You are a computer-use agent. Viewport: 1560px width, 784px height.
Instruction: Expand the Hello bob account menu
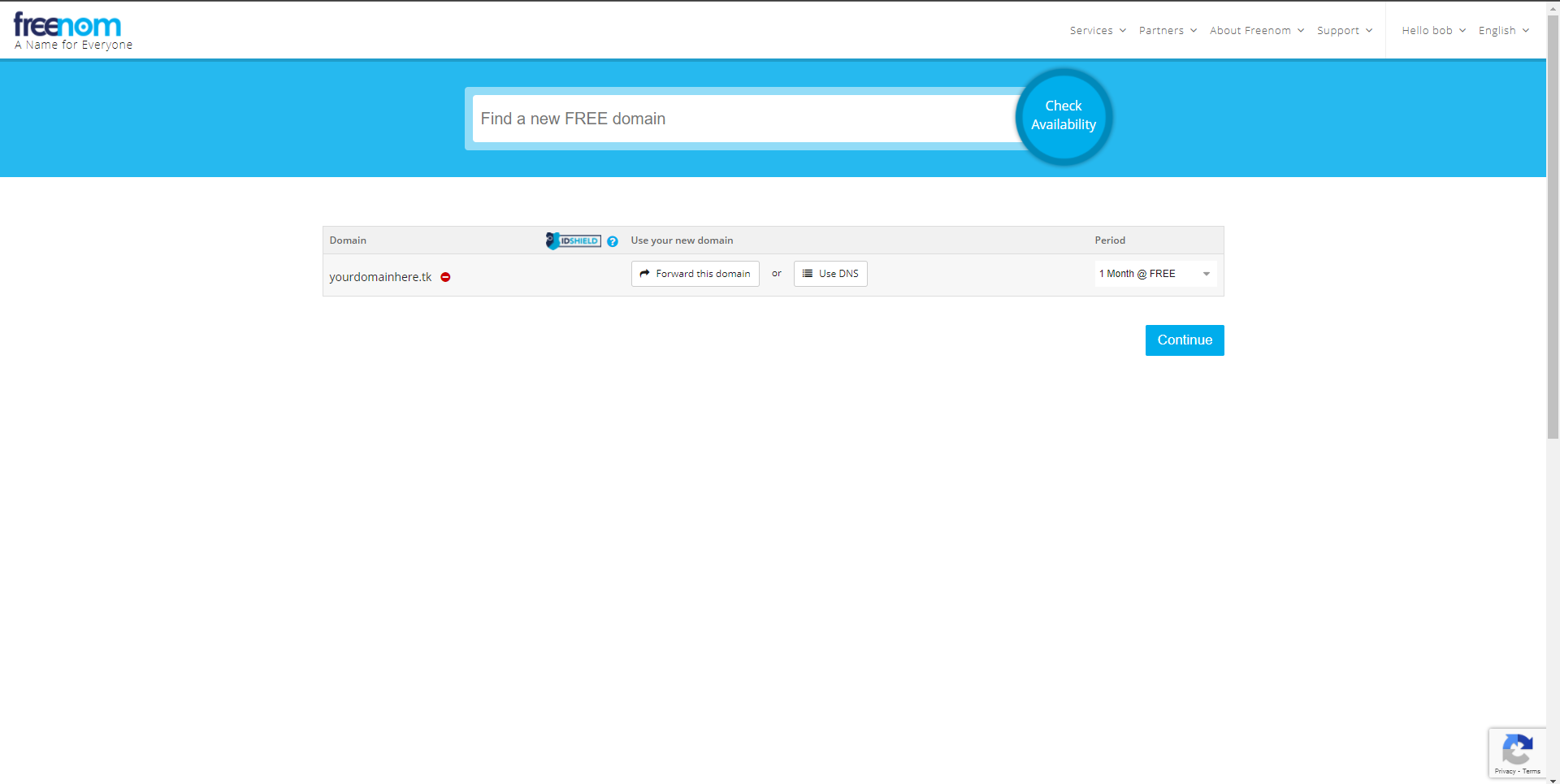pos(1432,30)
